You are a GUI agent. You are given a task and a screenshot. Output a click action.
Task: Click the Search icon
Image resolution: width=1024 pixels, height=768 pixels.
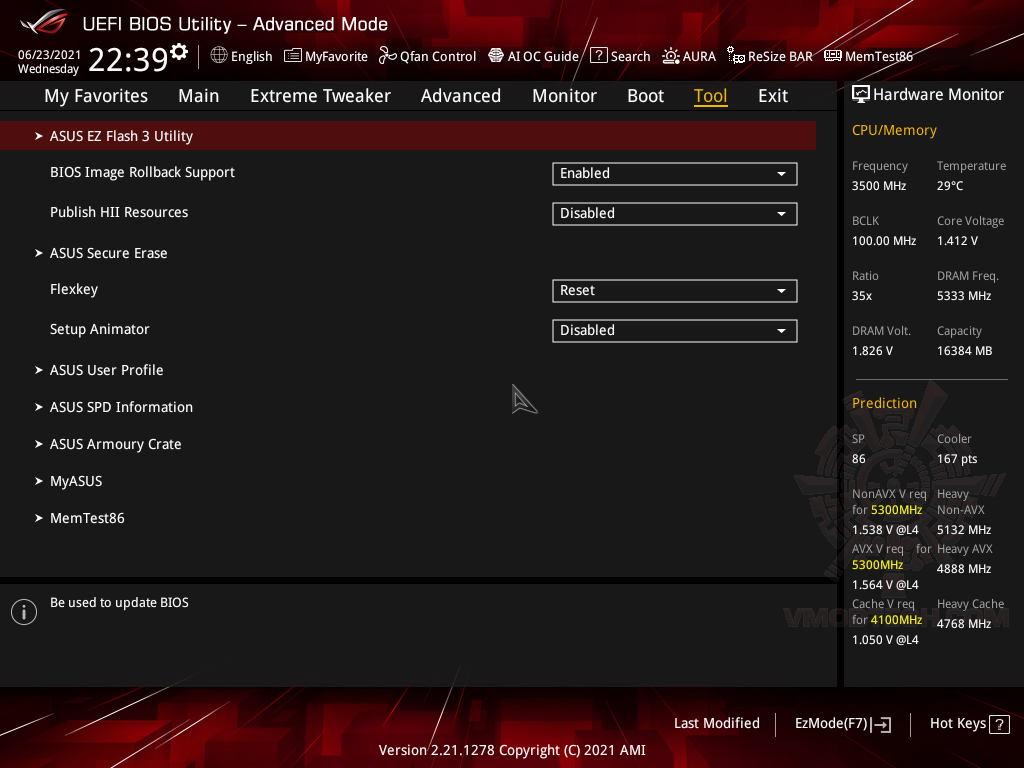pos(620,56)
